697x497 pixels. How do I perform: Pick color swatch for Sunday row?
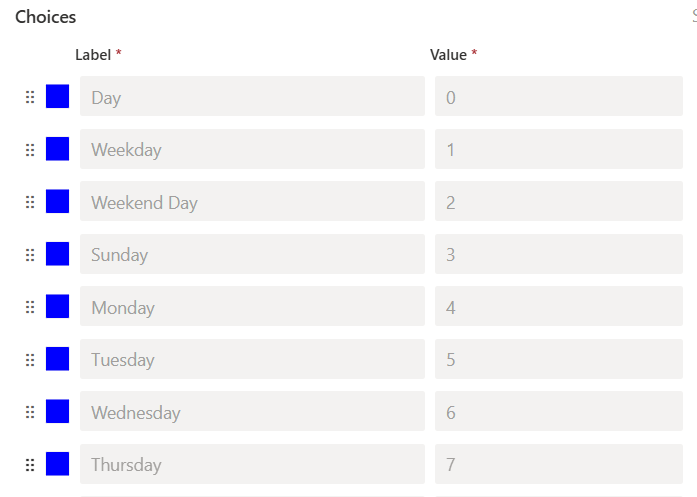click(58, 254)
